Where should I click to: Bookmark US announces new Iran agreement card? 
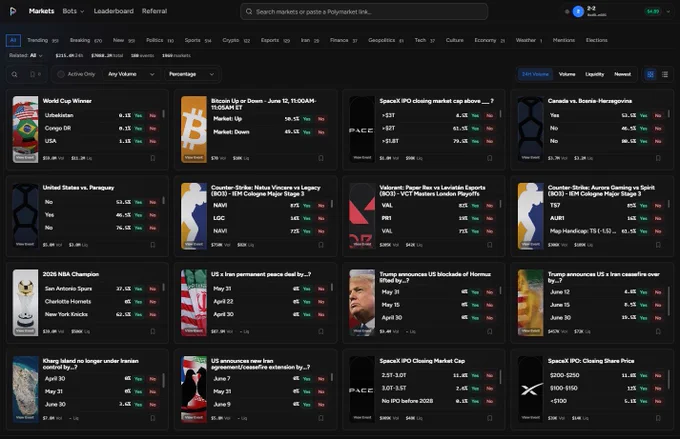(x=321, y=418)
